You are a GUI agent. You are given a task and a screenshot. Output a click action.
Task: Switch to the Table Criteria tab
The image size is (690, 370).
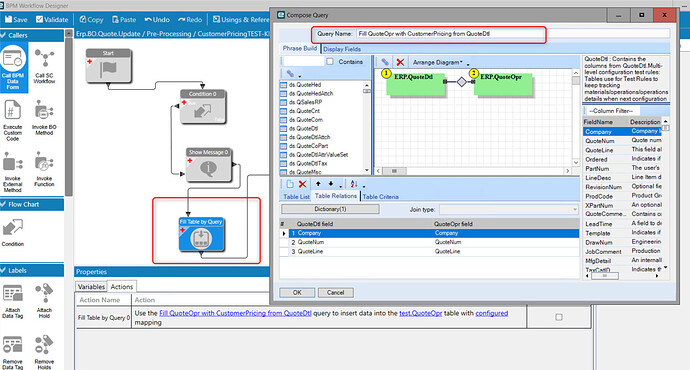pos(381,197)
